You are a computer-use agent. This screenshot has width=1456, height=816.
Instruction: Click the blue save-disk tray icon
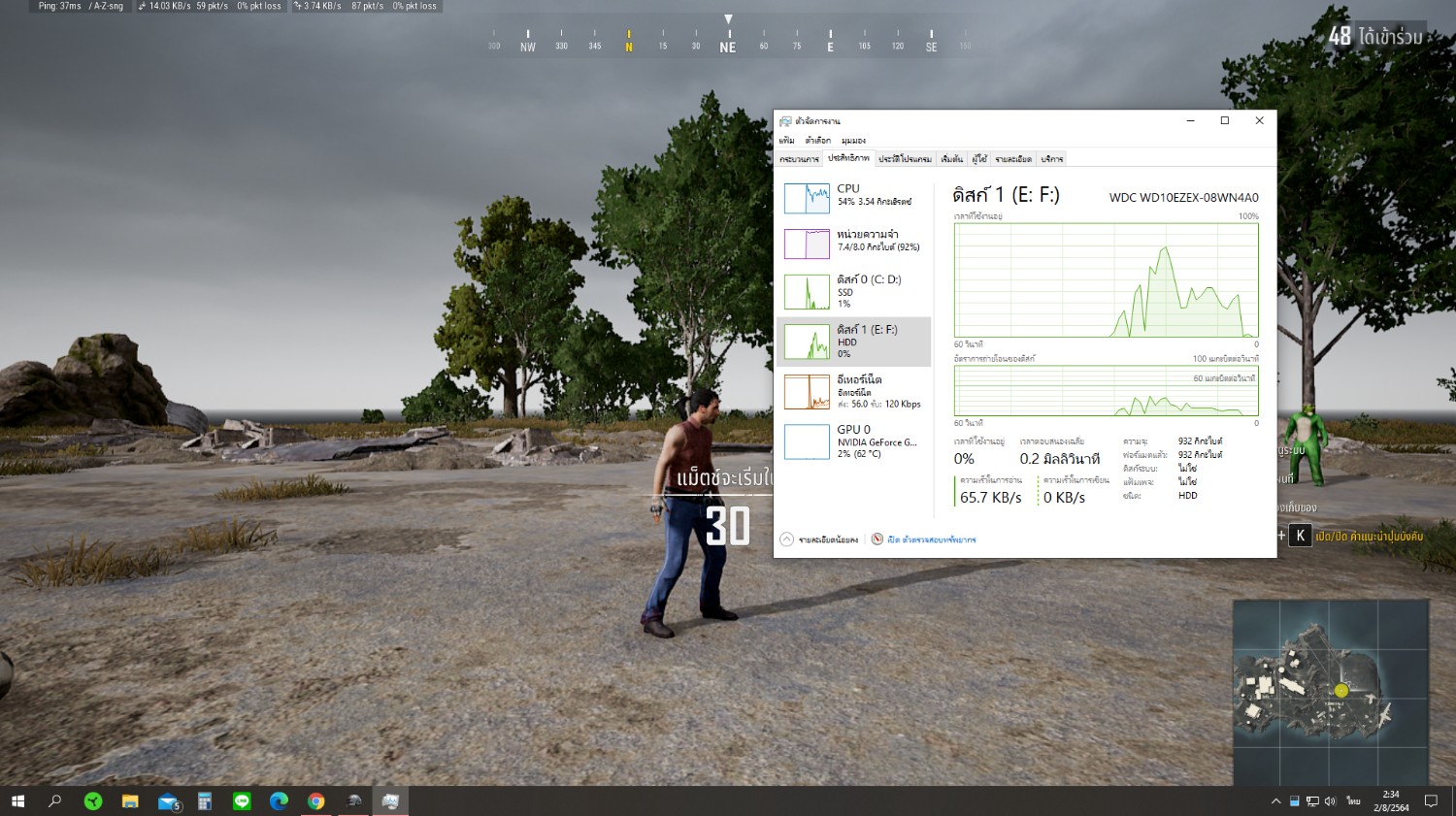[1294, 801]
